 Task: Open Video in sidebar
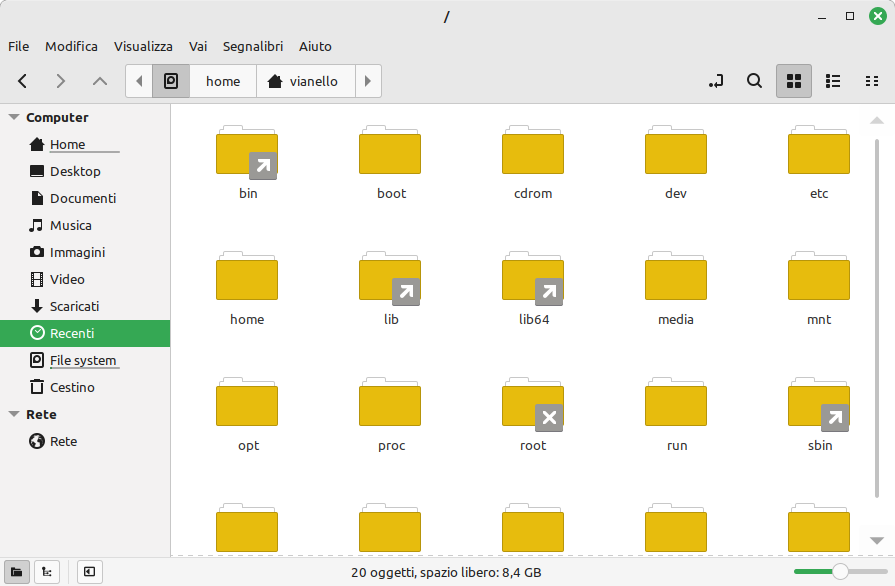click(x=85, y=279)
